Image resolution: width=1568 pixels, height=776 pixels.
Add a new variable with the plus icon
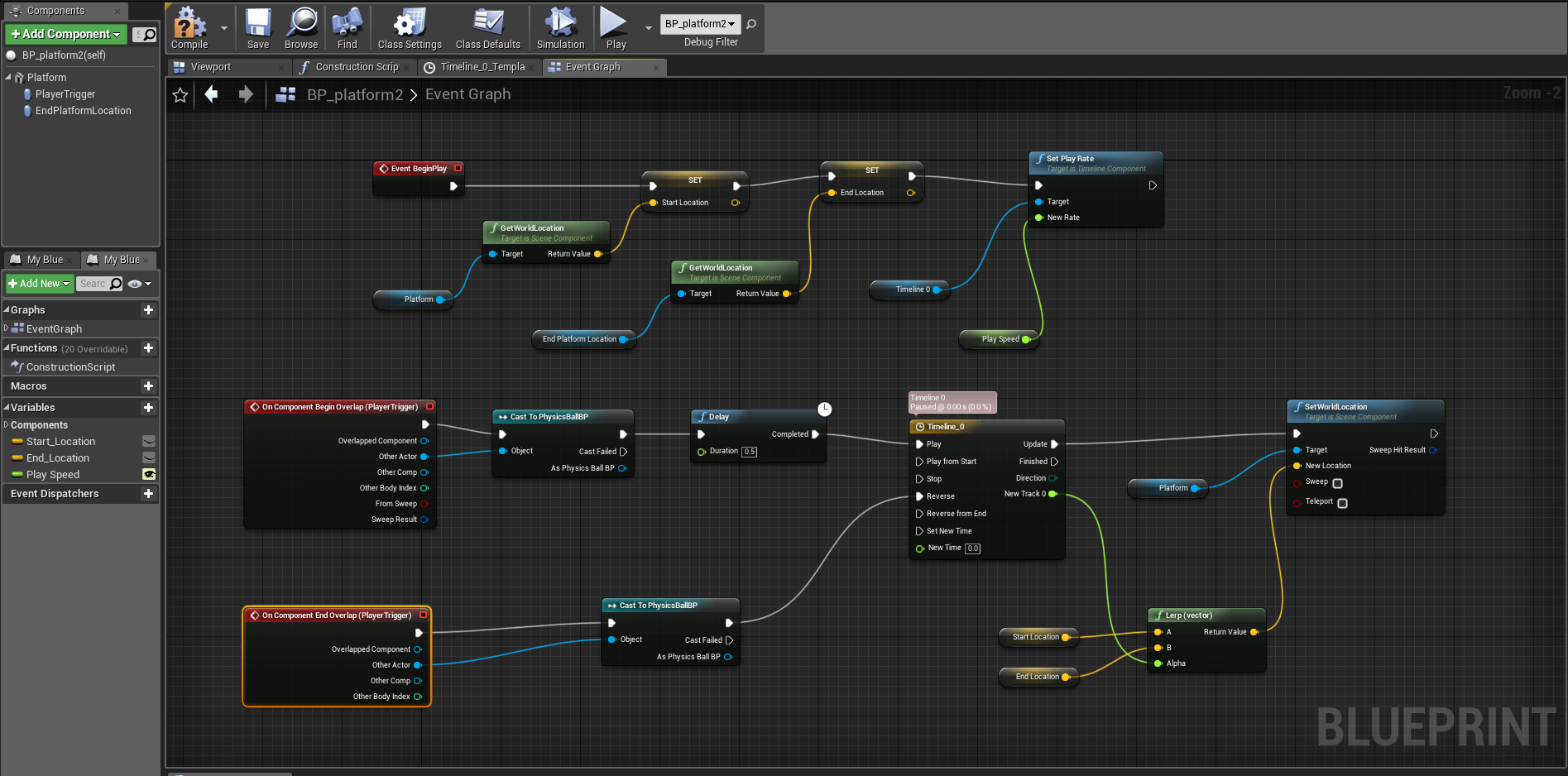click(x=149, y=407)
